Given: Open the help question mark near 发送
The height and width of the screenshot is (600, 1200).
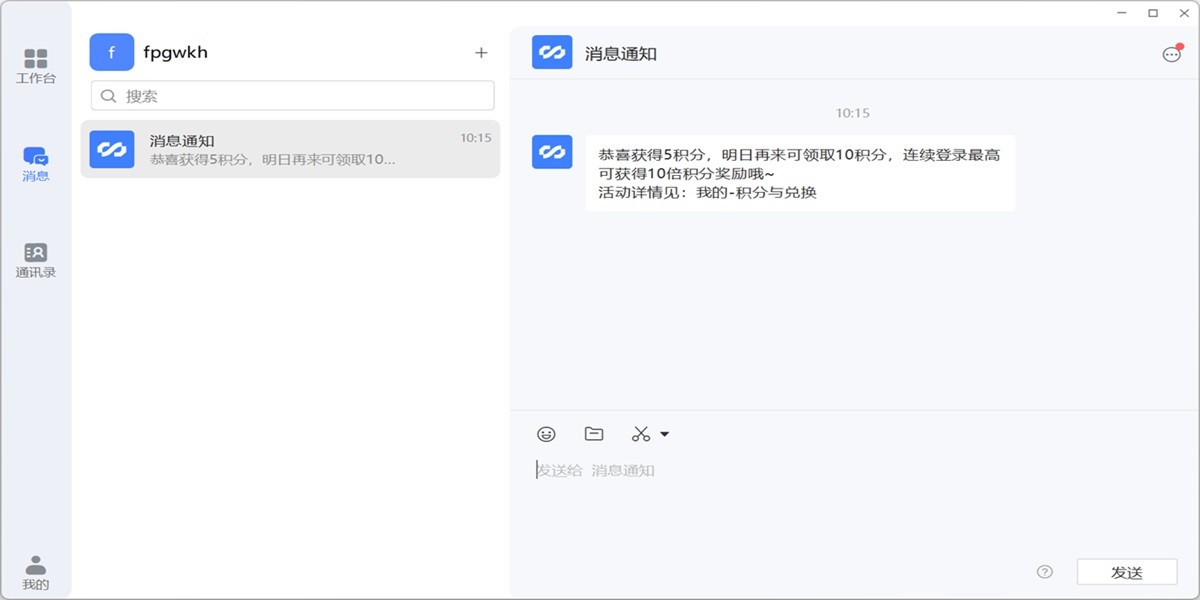Looking at the screenshot, I should coord(1046,572).
